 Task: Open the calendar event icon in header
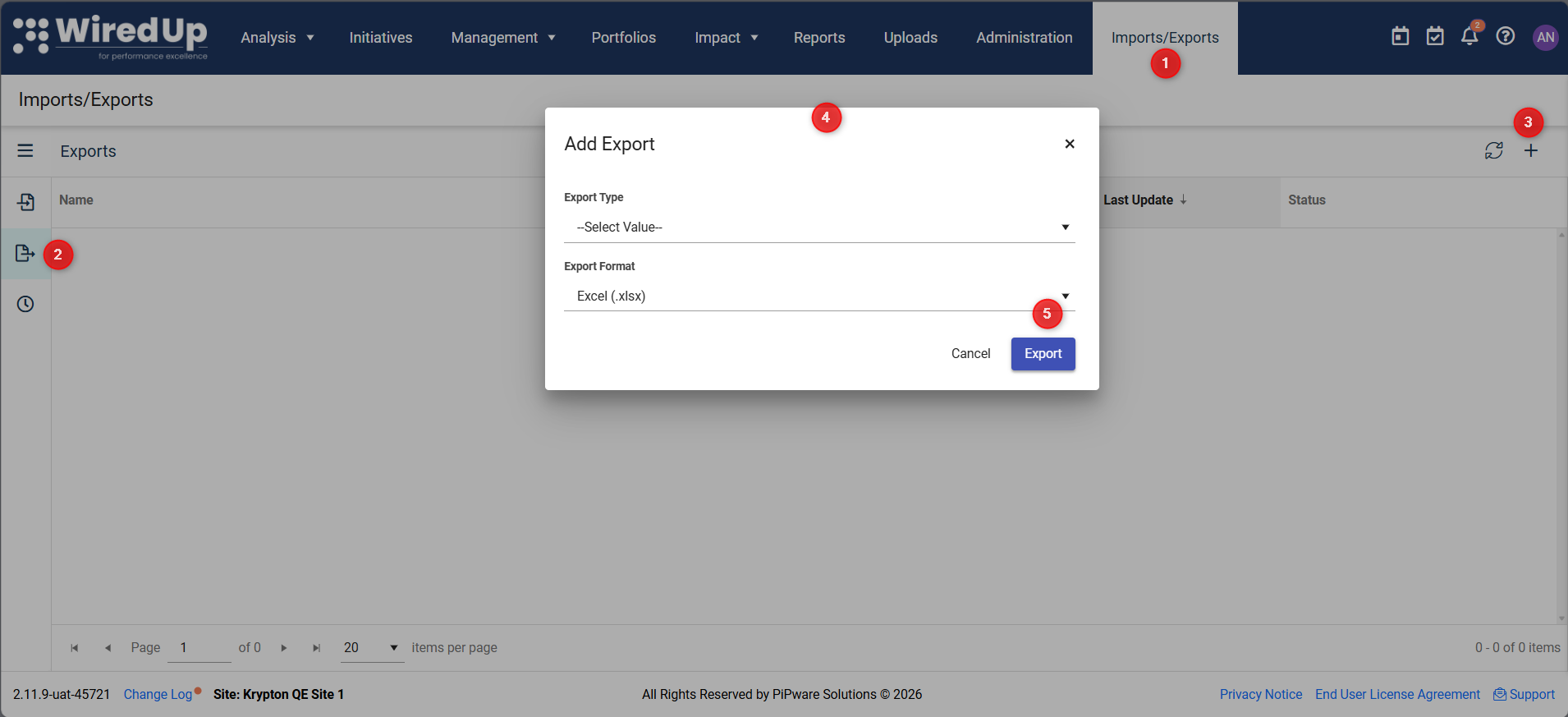tap(1401, 36)
